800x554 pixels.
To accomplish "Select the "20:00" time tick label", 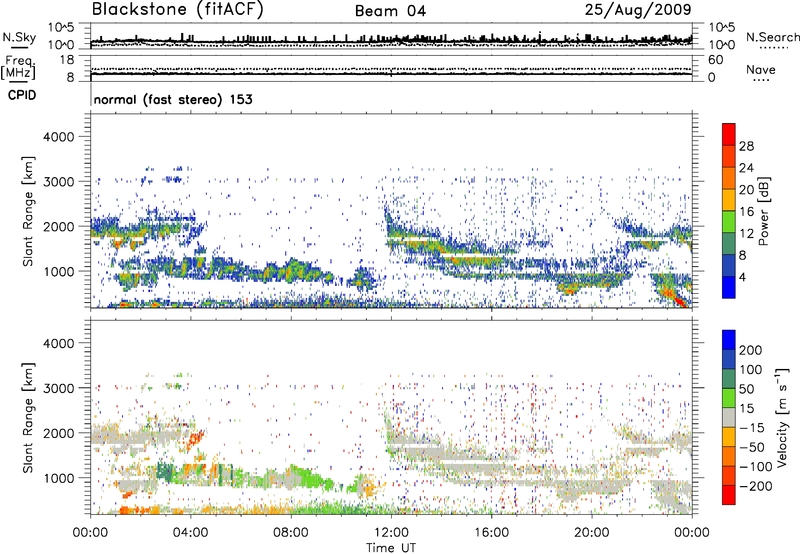I will pos(591,533).
